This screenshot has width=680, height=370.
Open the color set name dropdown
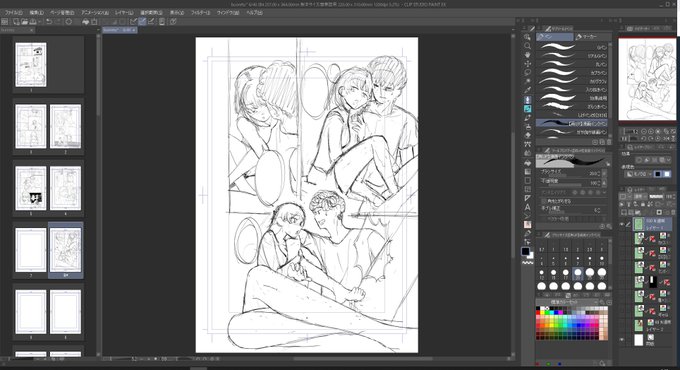click(568, 302)
